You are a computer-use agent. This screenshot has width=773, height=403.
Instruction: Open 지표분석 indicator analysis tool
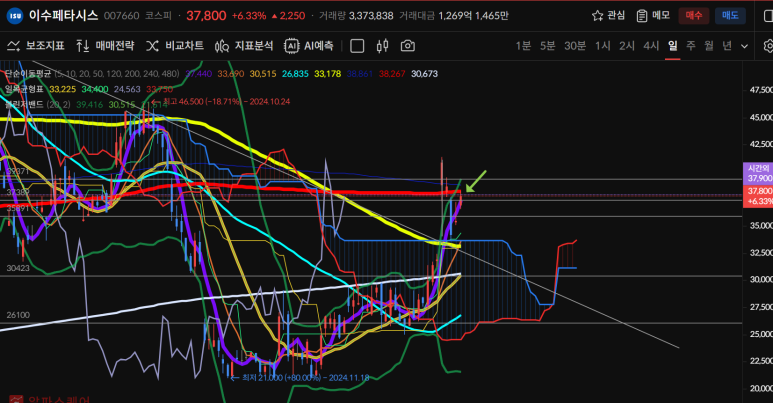244,46
